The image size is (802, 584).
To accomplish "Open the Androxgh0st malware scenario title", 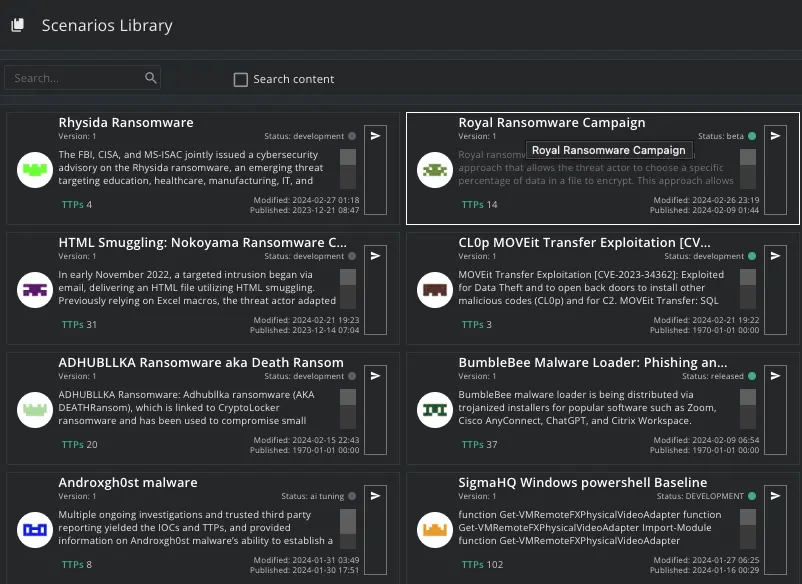I will [x=128, y=482].
